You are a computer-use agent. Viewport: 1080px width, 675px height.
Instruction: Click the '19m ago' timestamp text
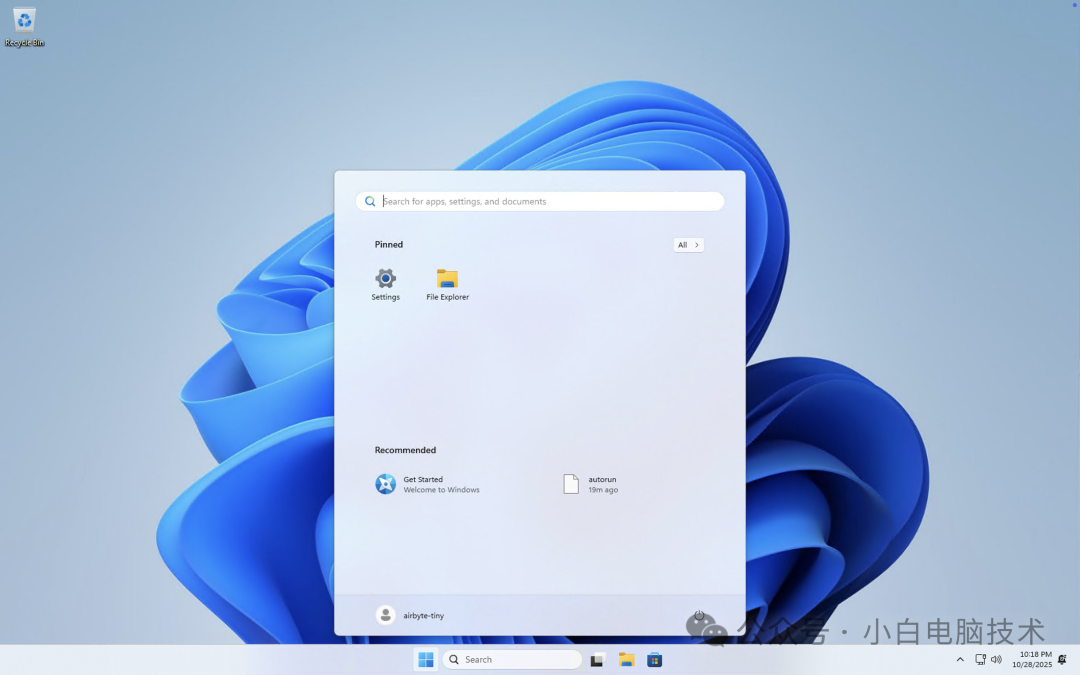(603, 490)
